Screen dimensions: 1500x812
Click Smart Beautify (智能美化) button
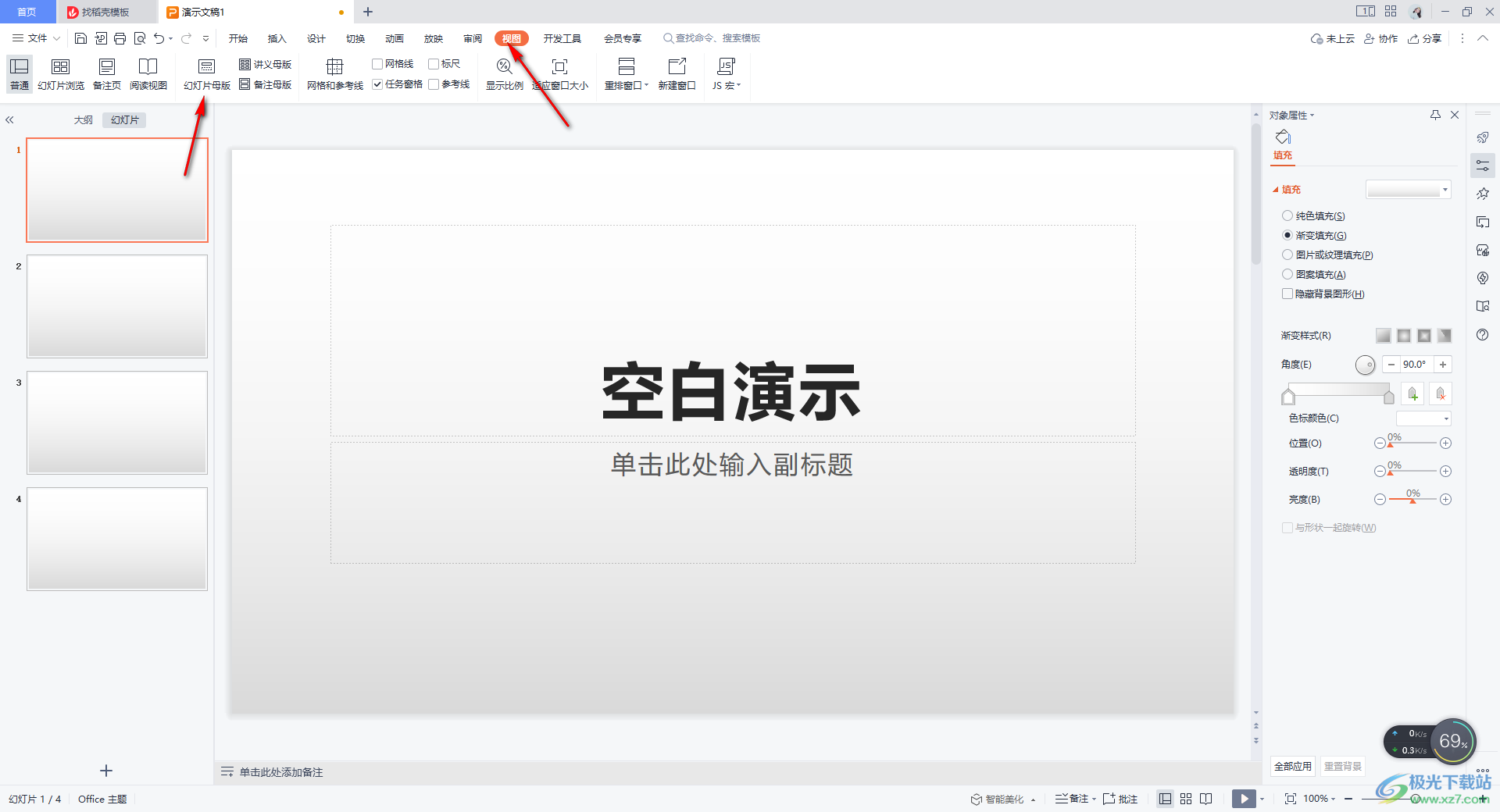pyautogui.click(x=1004, y=799)
